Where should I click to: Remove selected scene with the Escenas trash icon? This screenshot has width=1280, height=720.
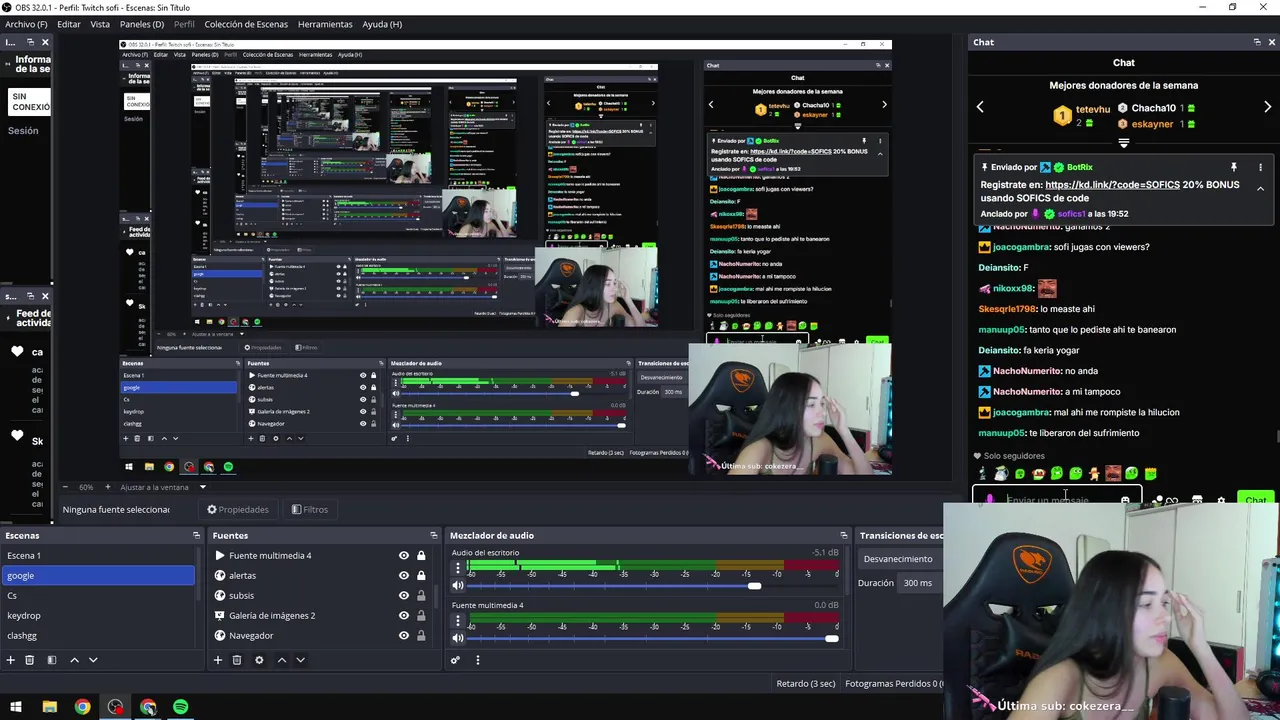(x=30, y=660)
